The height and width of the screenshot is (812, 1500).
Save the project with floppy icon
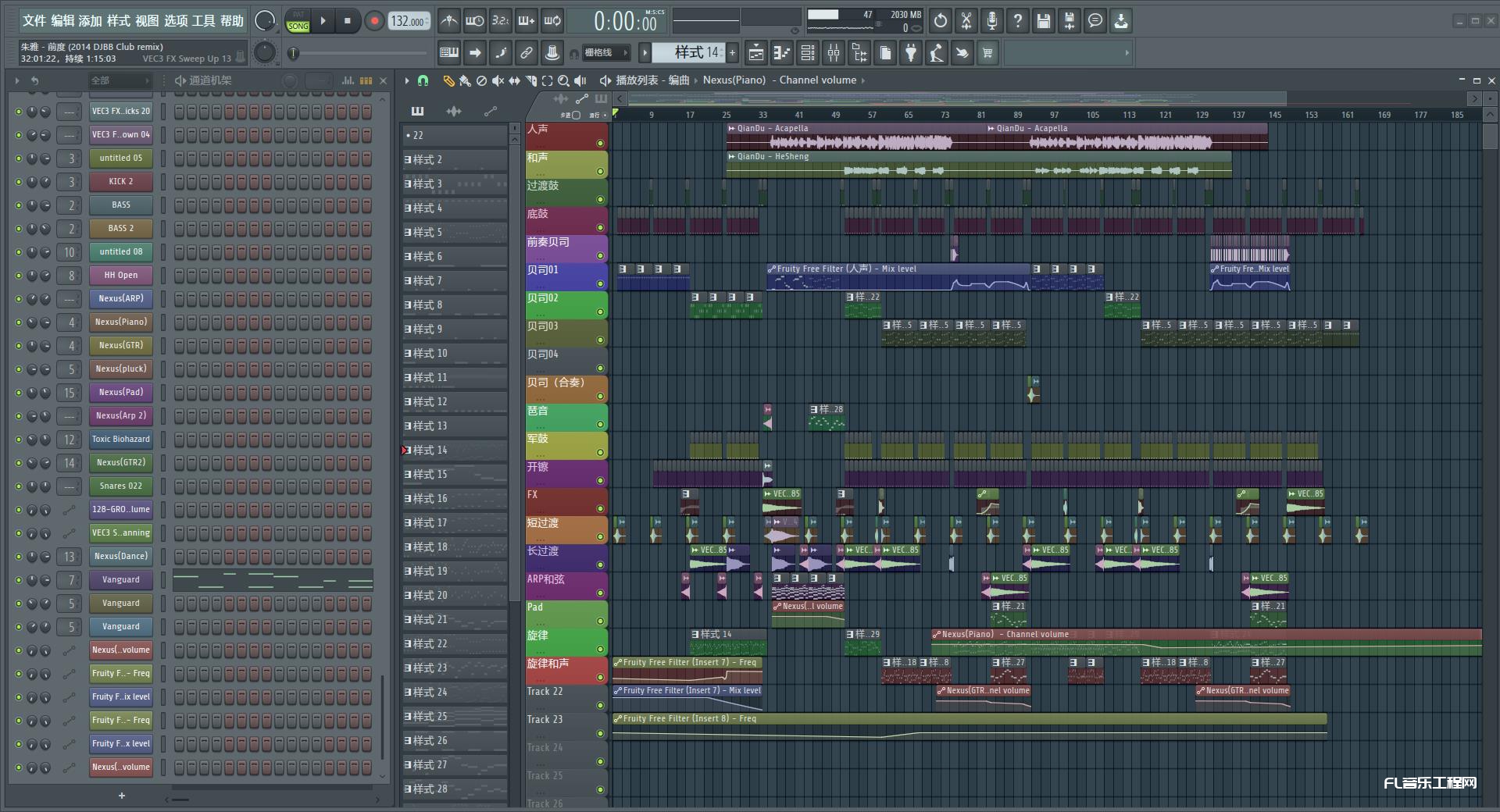[x=1044, y=21]
